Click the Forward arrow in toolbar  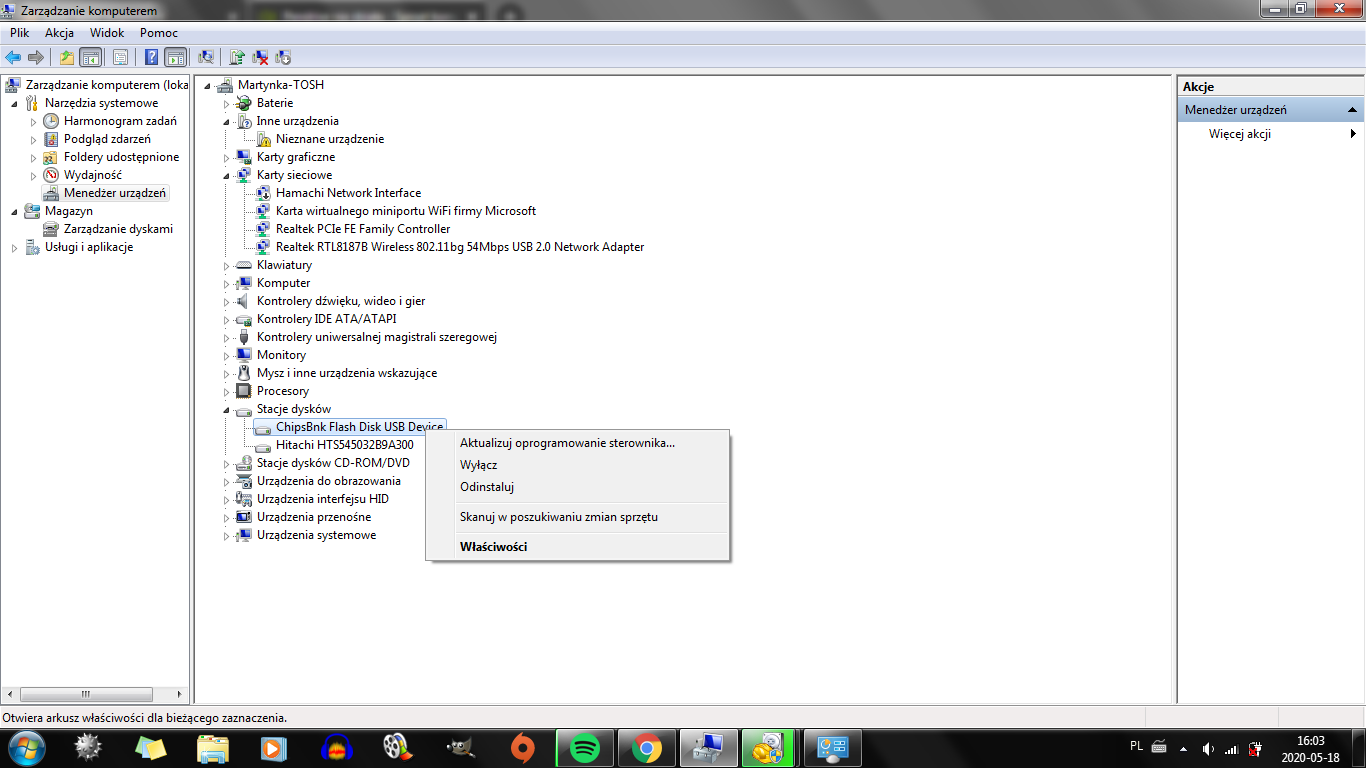(x=36, y=57)
